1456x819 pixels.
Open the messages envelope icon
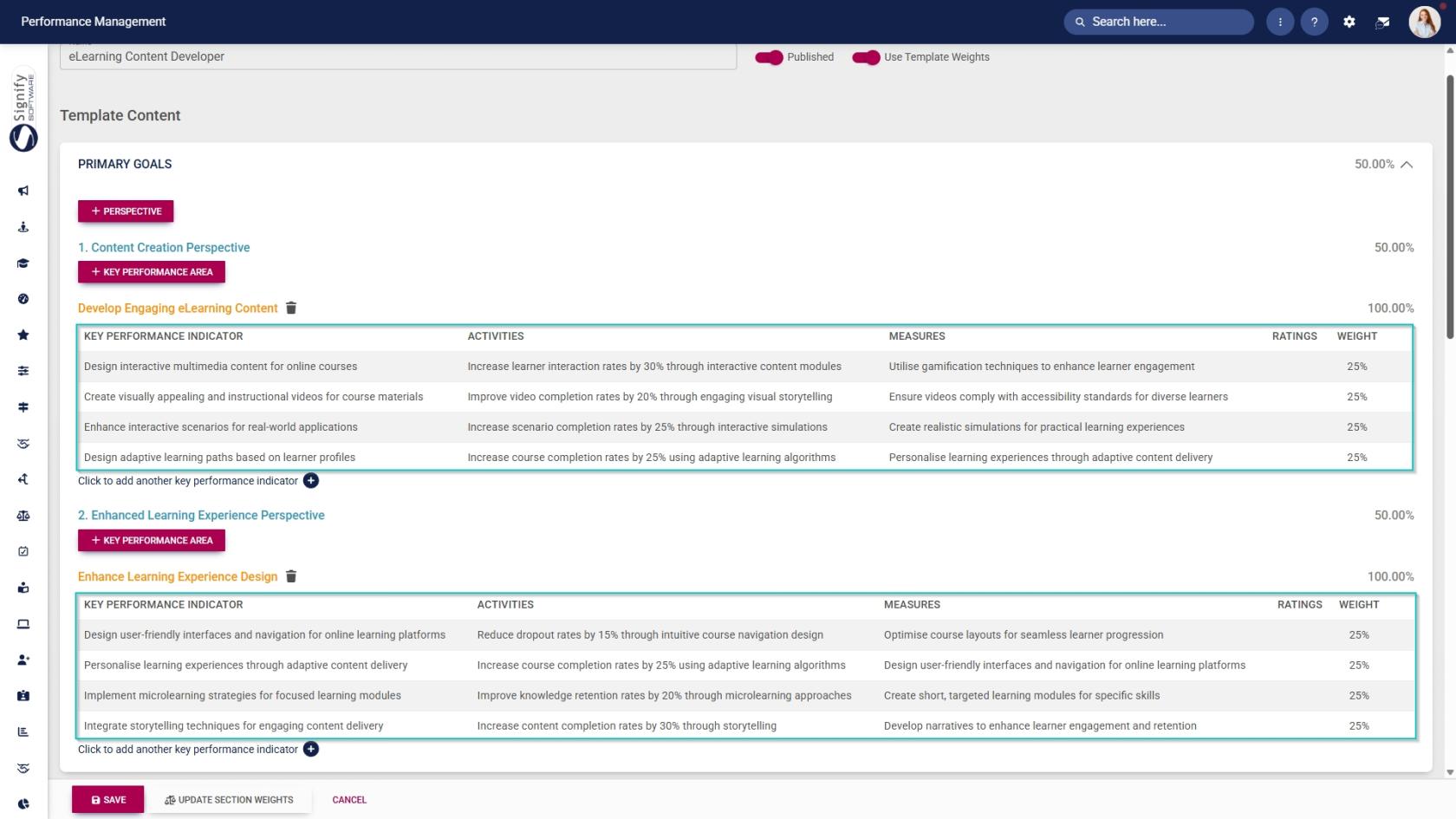1383,22
